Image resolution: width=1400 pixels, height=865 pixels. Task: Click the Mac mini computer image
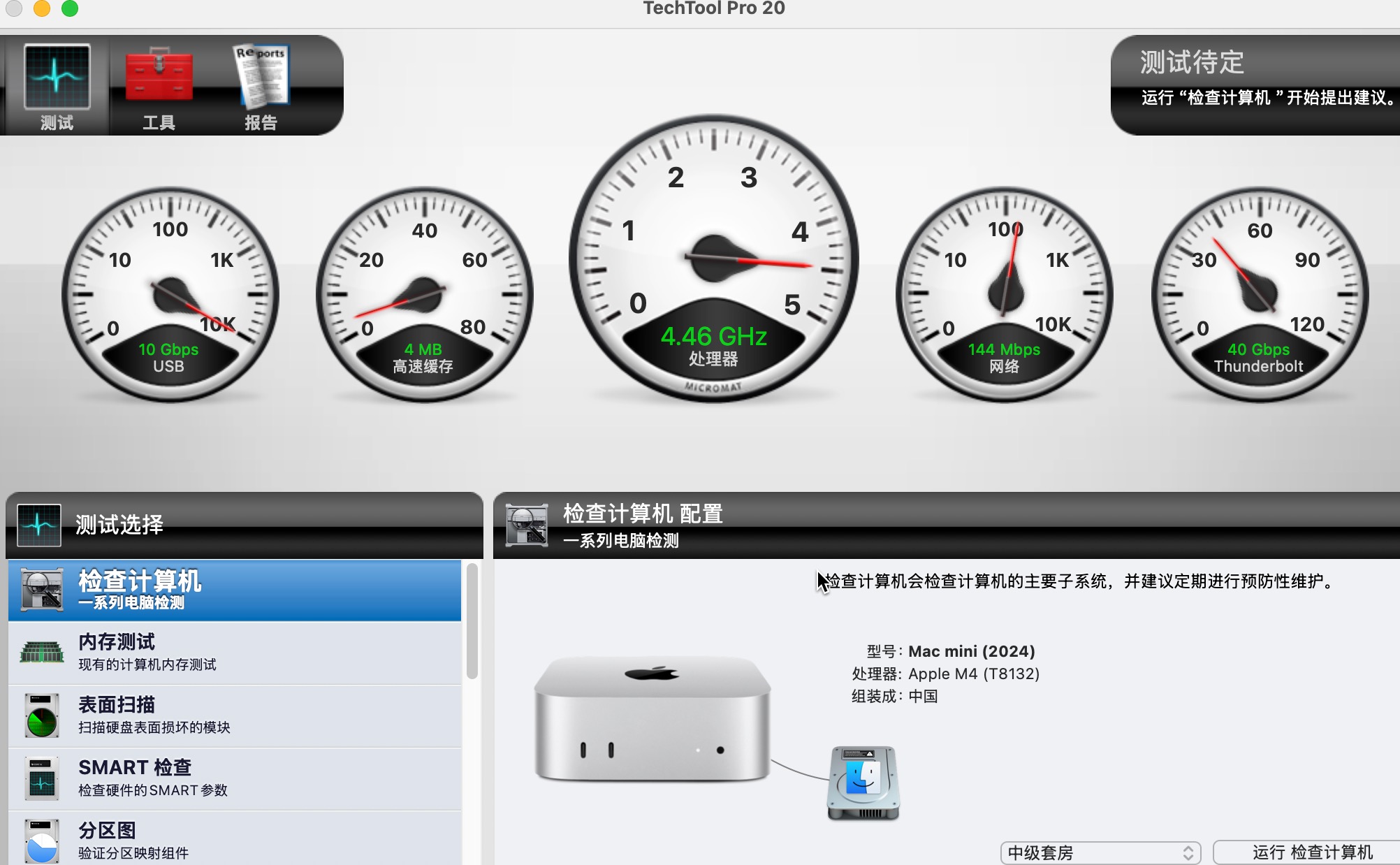point(652,718)
